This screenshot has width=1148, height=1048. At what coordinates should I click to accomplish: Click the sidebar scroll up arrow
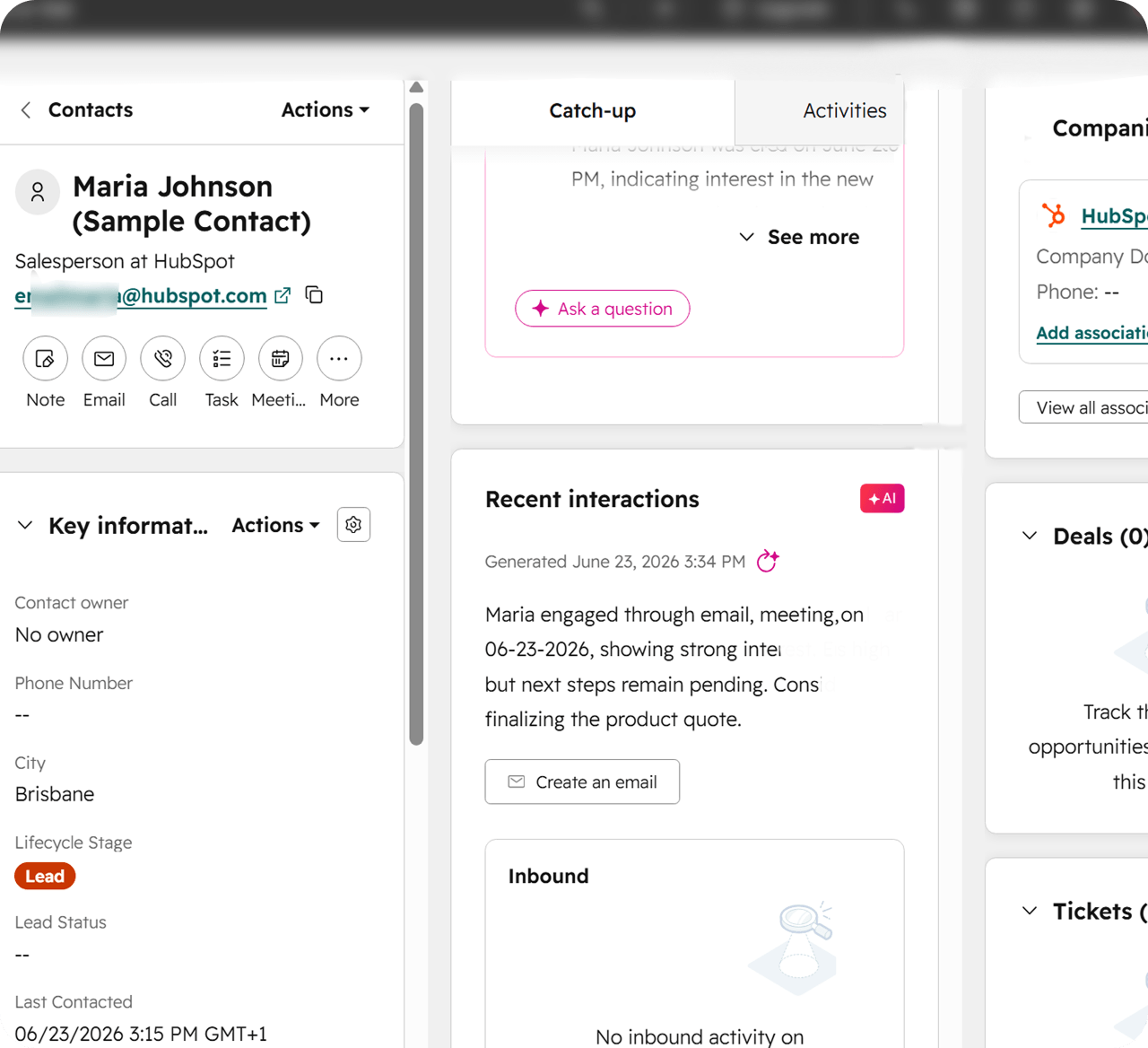[x=416, y=88]
